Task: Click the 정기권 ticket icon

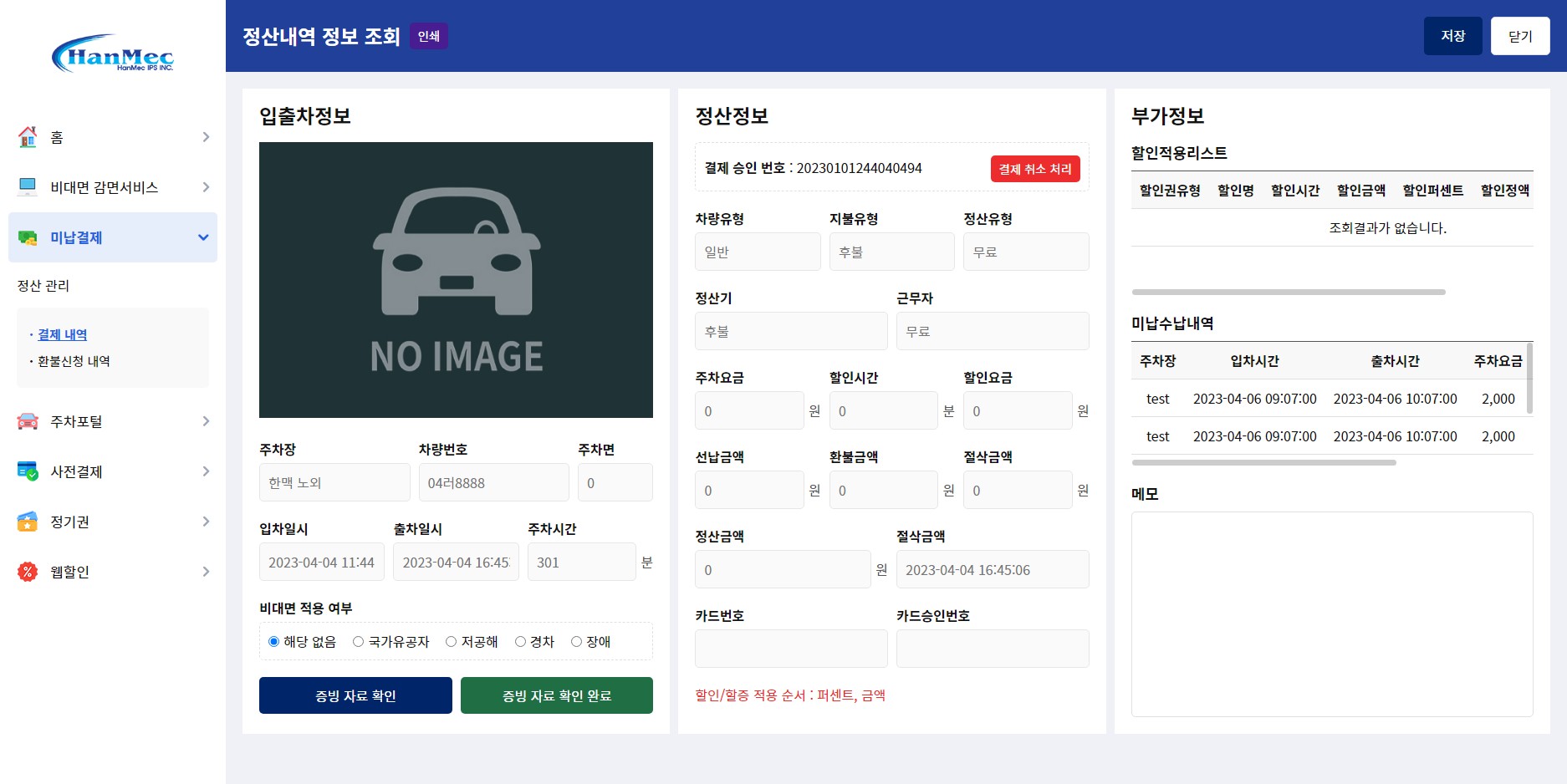Action: click(26, 522)
